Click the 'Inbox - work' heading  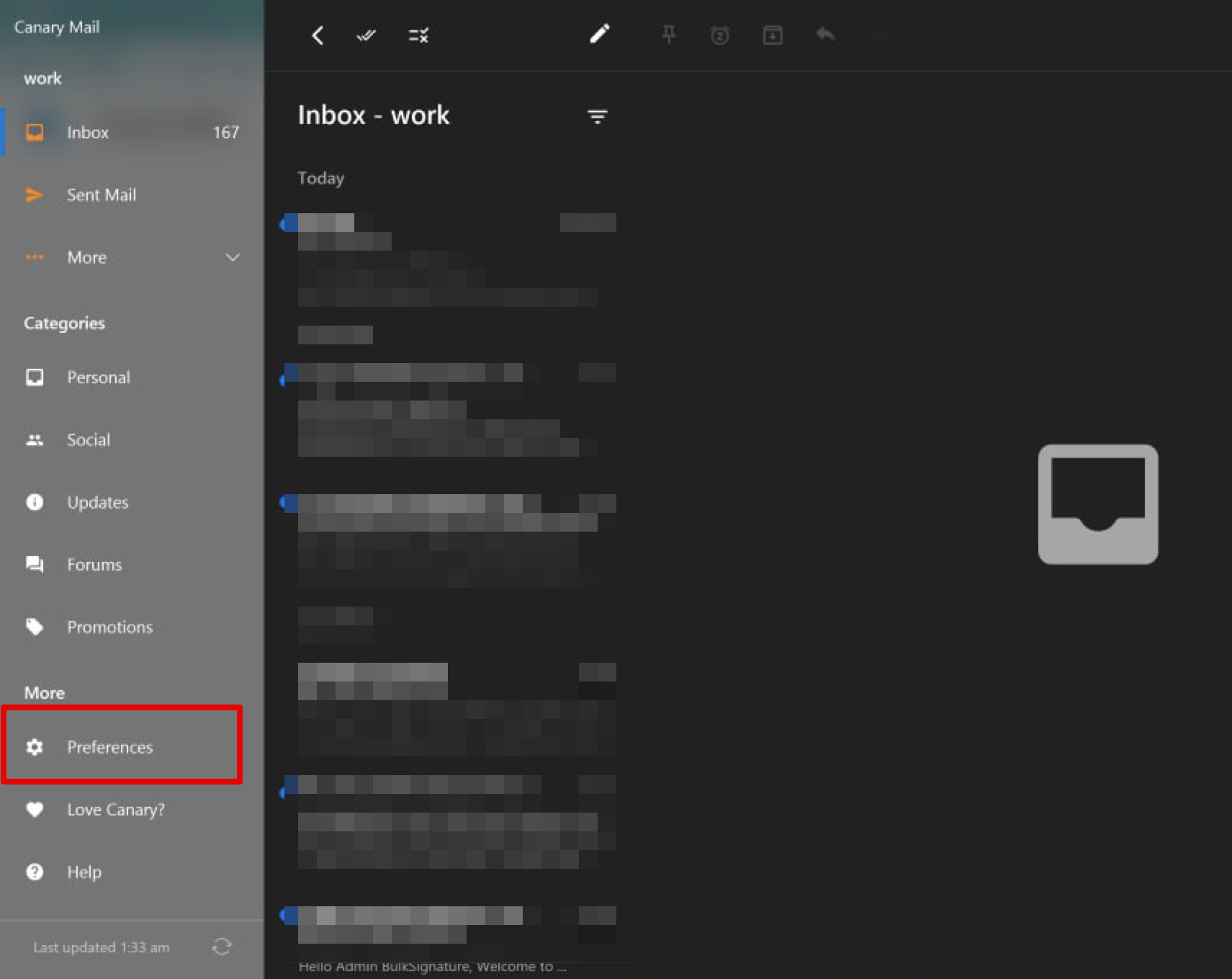click(374, 115)
